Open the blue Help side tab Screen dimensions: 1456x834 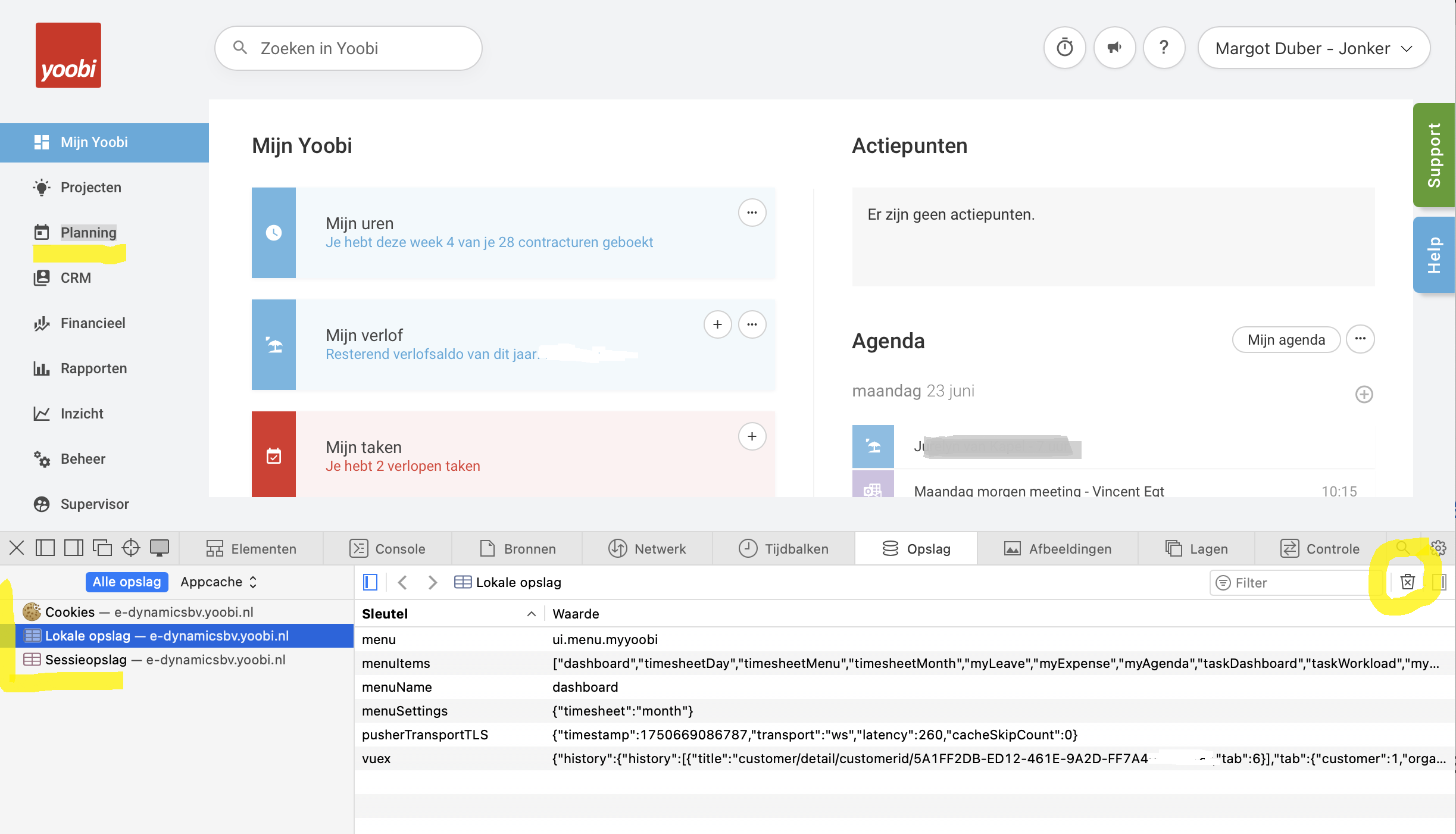[1433, 255]
